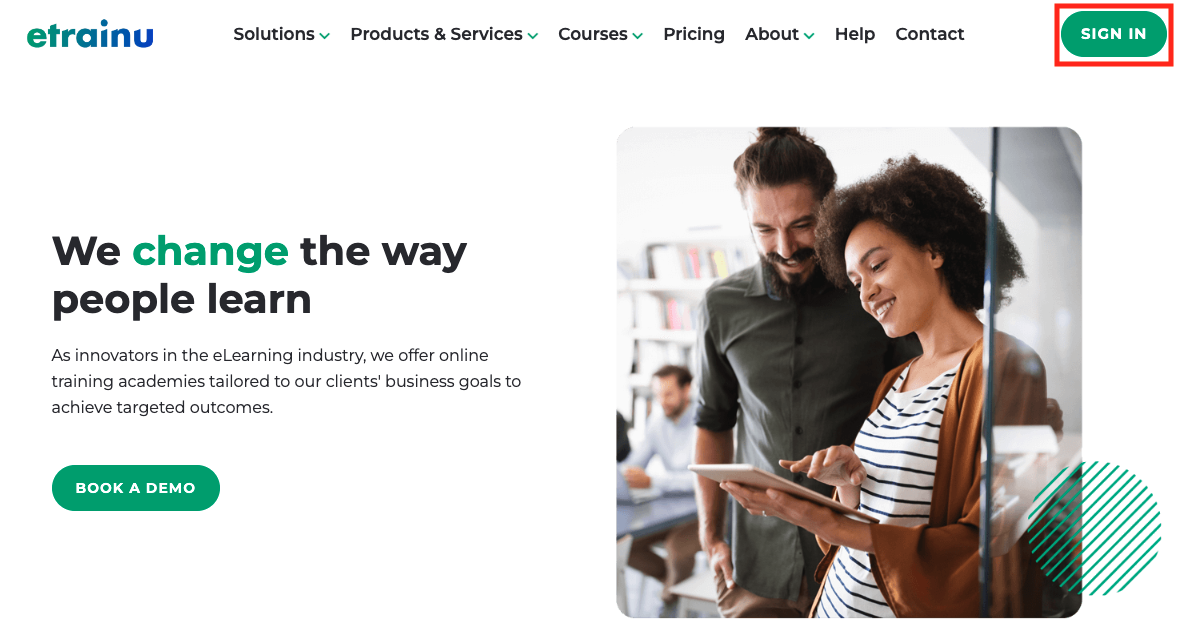The width and height of the screenshot is (1194, 633).
Task: Go to the Pricing page
Action: (694, 34)
